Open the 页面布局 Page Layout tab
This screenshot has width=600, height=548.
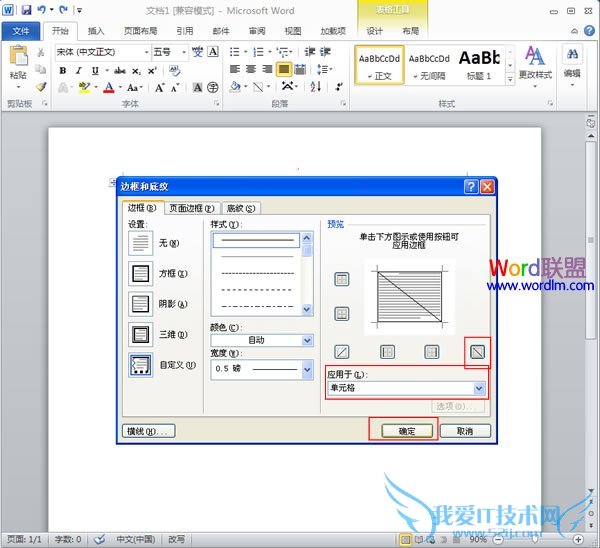point(140,31)
